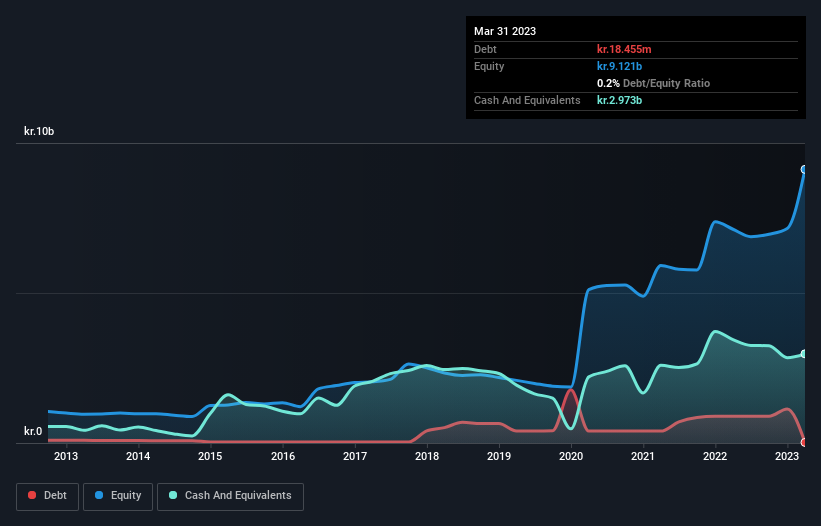Screen dimensions: 821x526
Task: Click the 2015 axis label
Action: (x=210, y=456)
